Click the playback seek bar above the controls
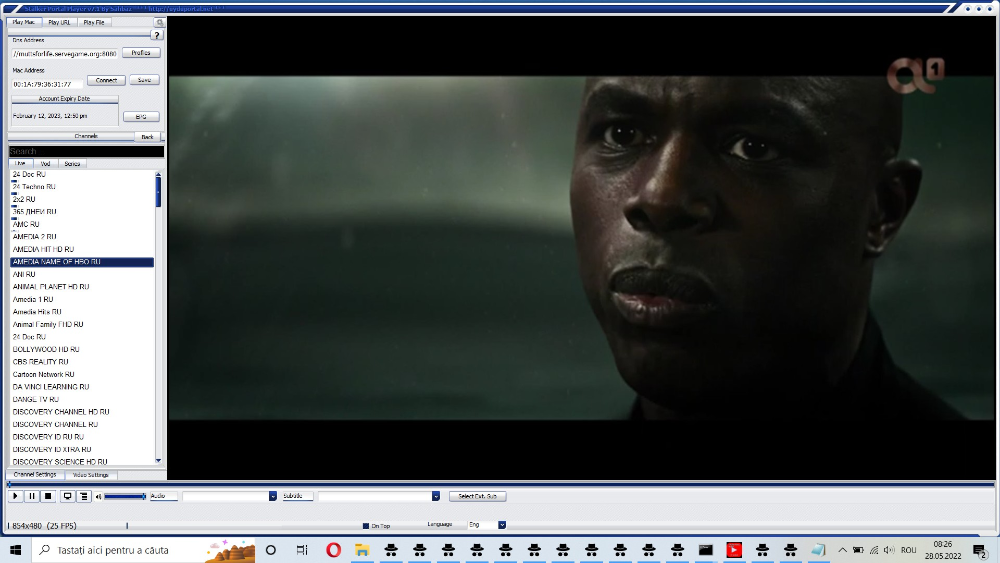1000x563 pixels. point(501,485)
